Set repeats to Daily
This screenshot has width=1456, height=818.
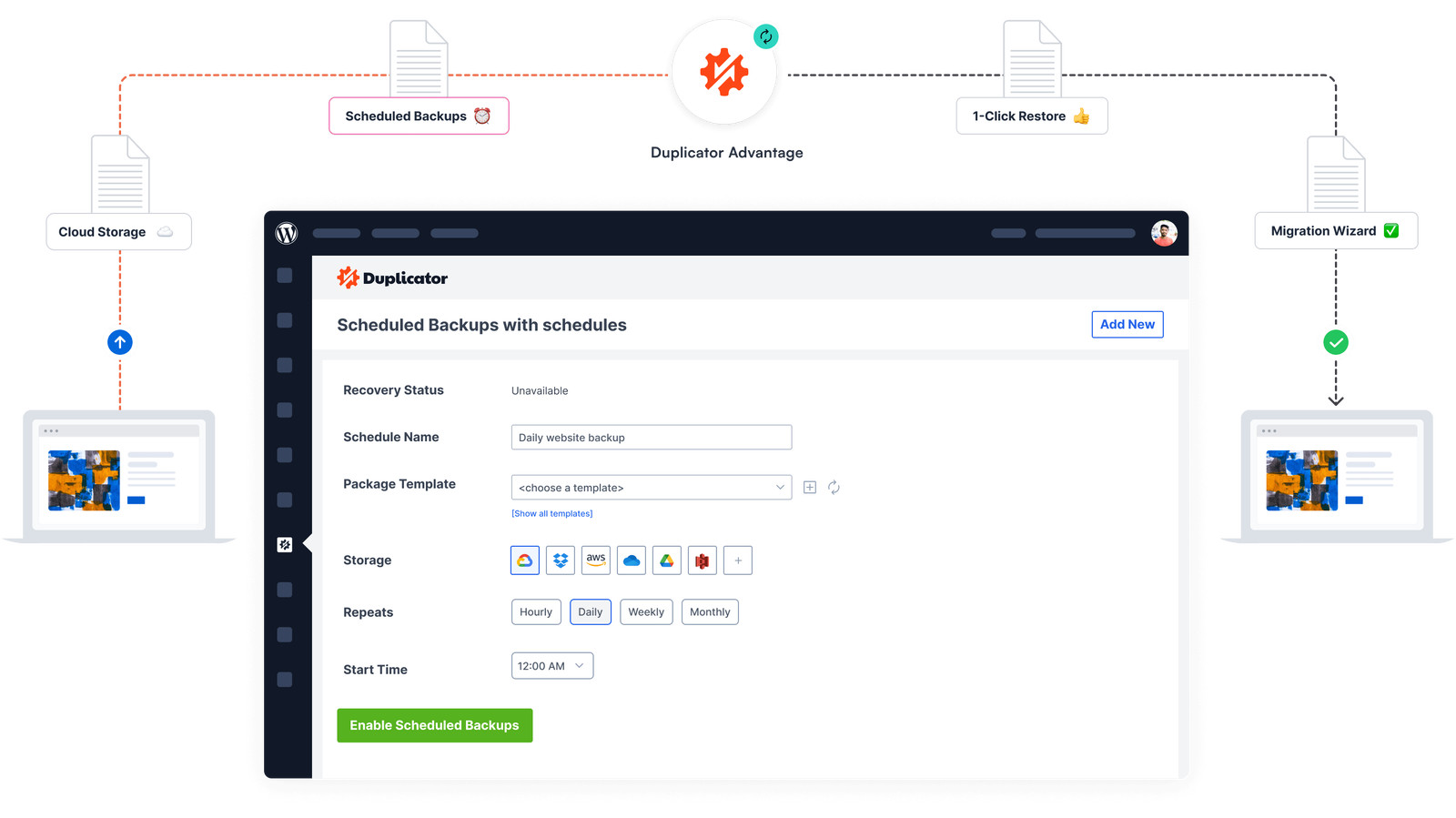point(591,612)
